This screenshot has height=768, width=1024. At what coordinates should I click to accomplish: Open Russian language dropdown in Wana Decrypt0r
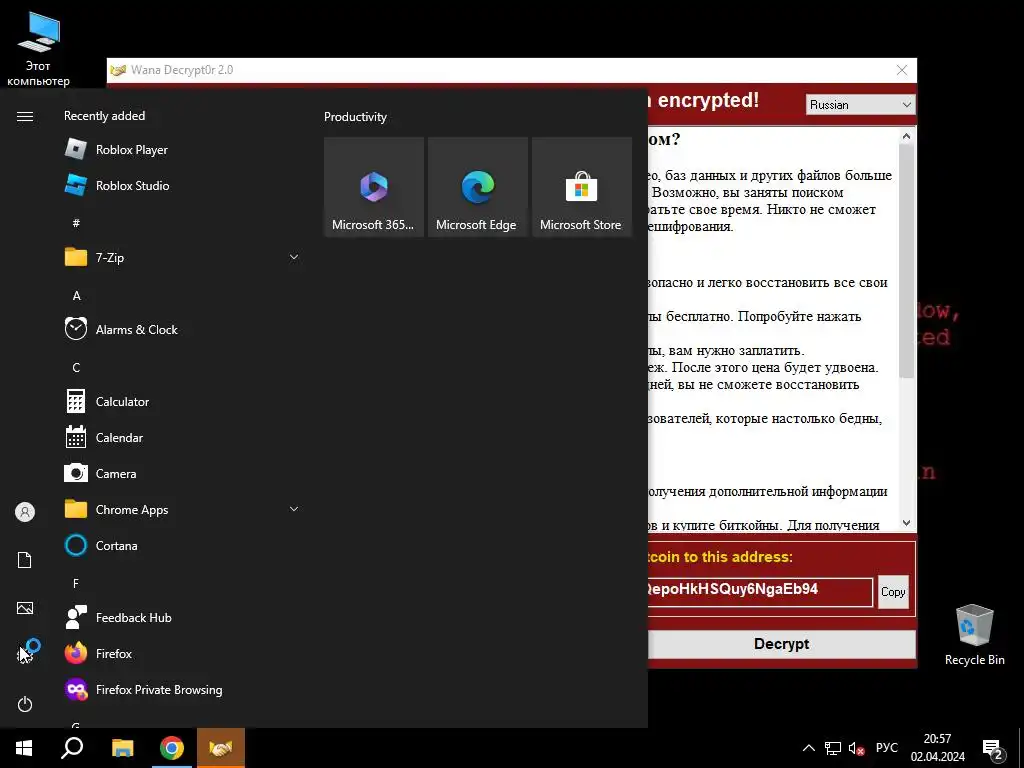860,104
